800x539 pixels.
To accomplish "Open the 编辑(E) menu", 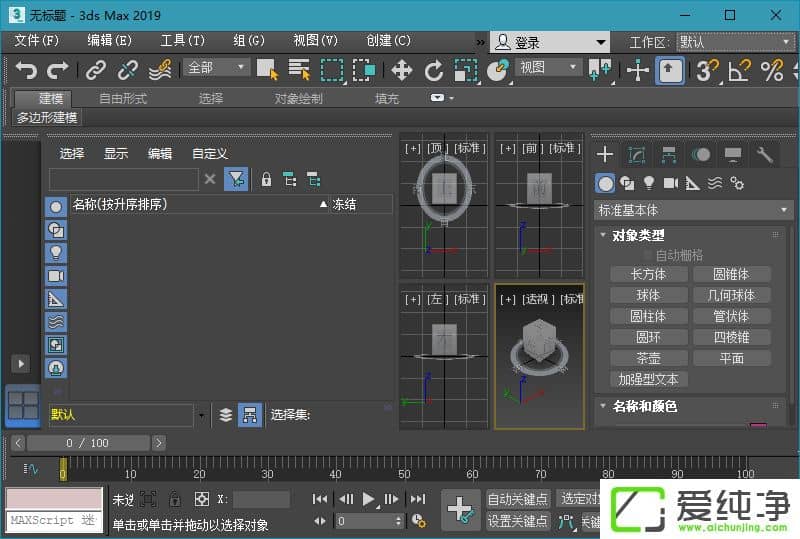I will pyautogui.click(x=109, y=41).
